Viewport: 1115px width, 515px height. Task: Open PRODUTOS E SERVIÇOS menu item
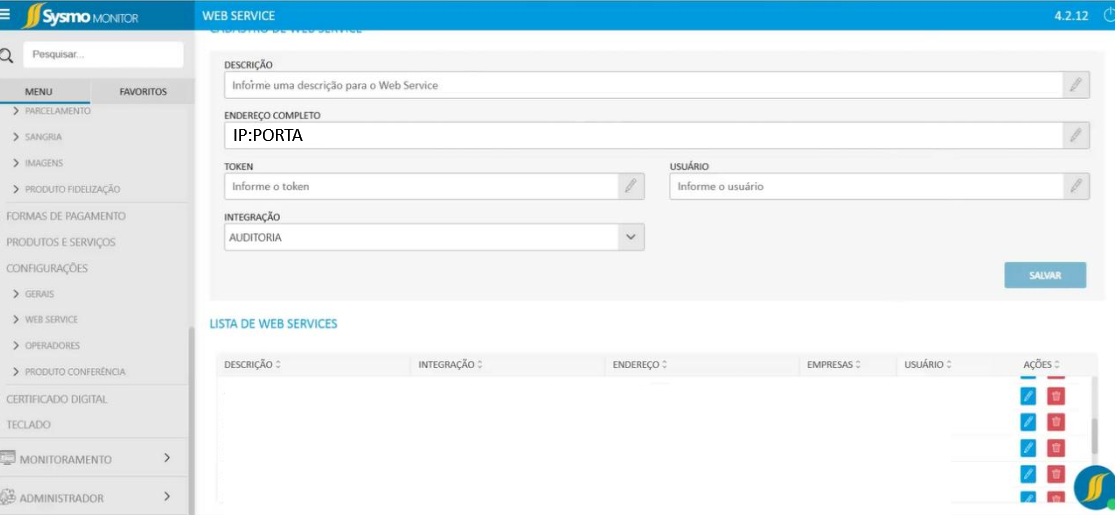pyautogui.click(x=60, y=242)
